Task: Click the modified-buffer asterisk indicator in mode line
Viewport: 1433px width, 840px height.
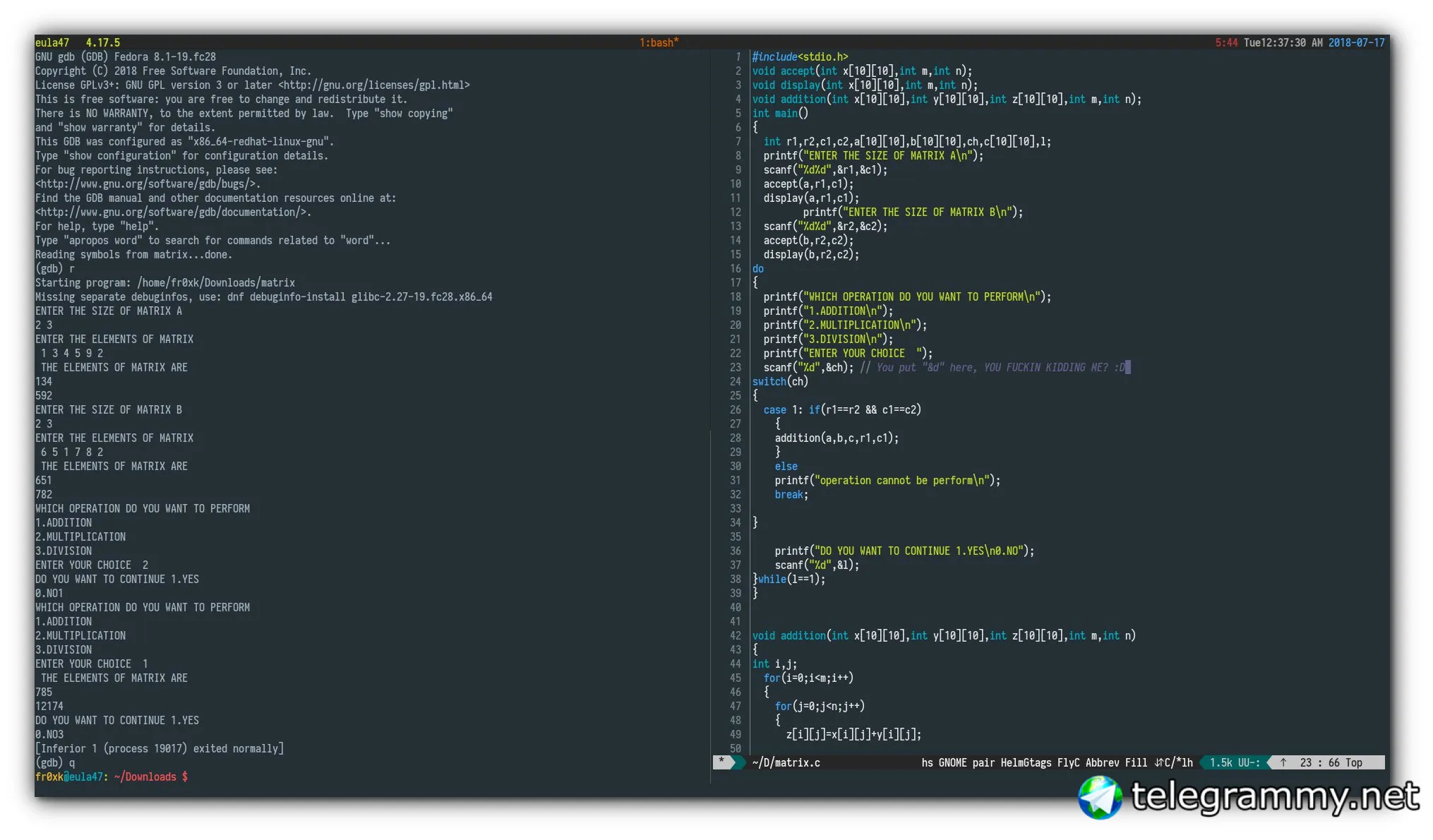Action: point(721,762)
